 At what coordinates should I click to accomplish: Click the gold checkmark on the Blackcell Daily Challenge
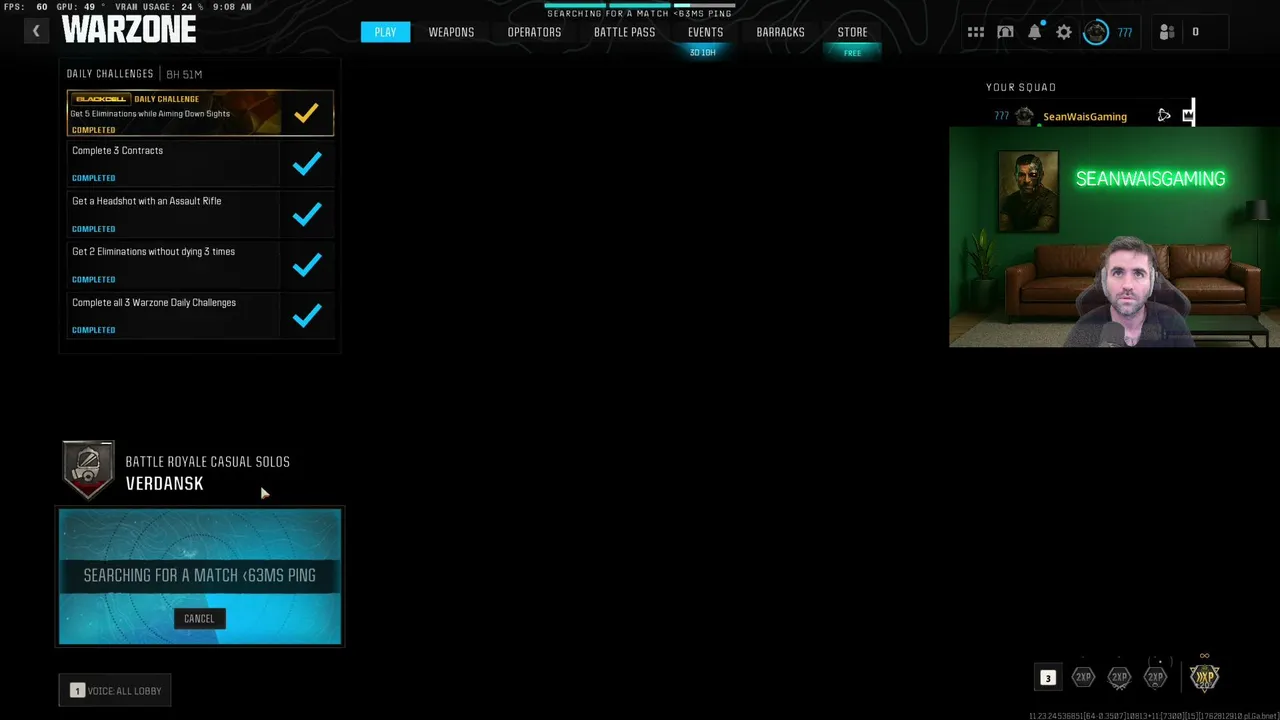(306, 113)
